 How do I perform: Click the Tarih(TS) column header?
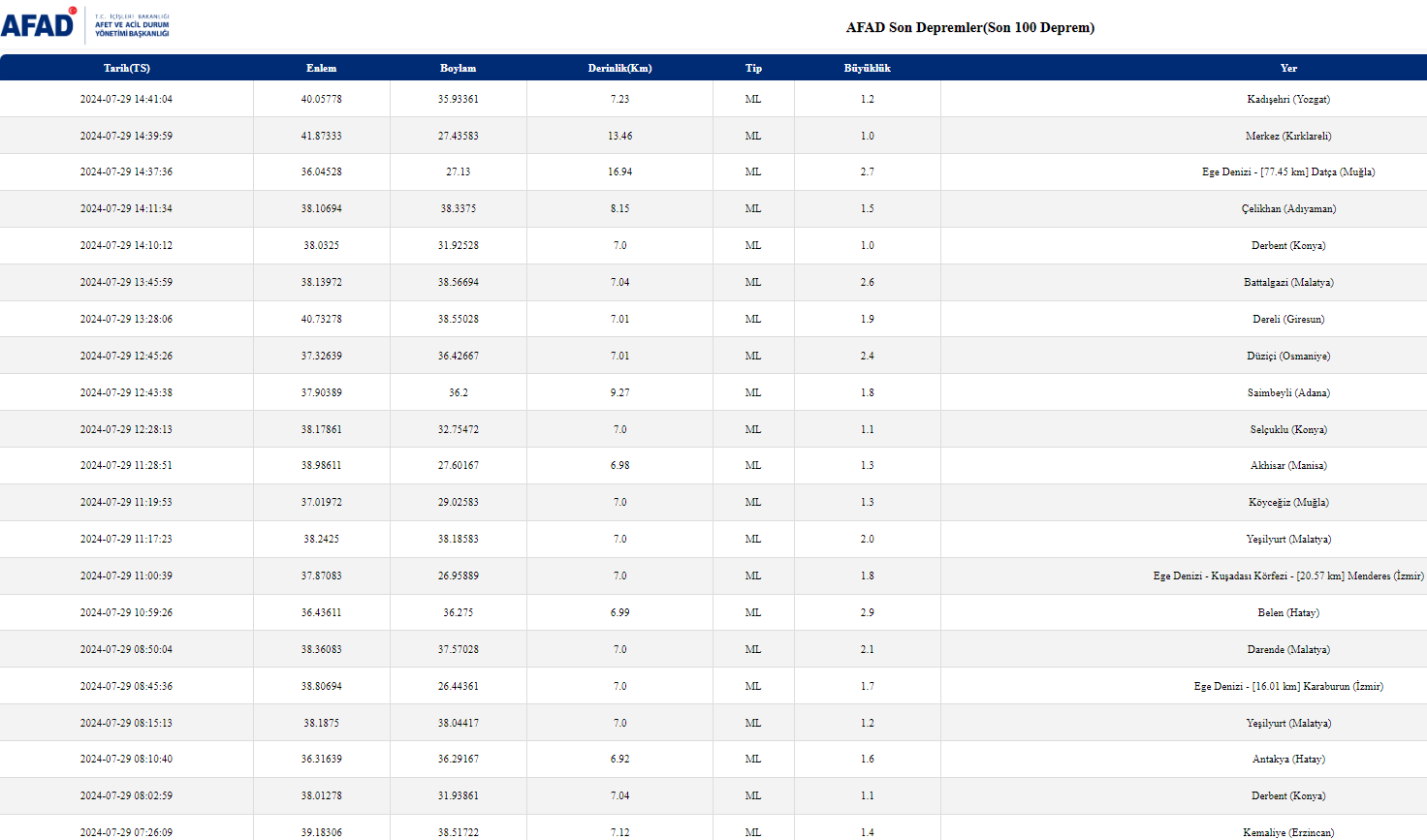[127, 68]
